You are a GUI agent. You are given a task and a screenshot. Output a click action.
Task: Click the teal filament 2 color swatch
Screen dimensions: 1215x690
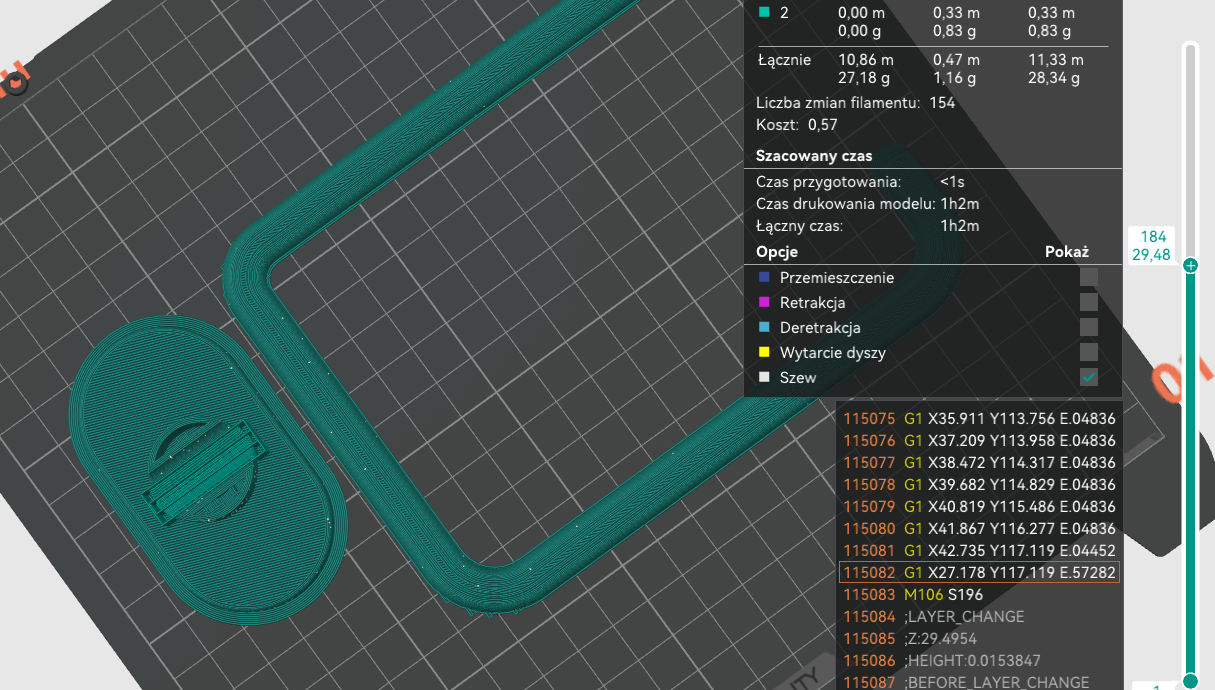[765, 13]
